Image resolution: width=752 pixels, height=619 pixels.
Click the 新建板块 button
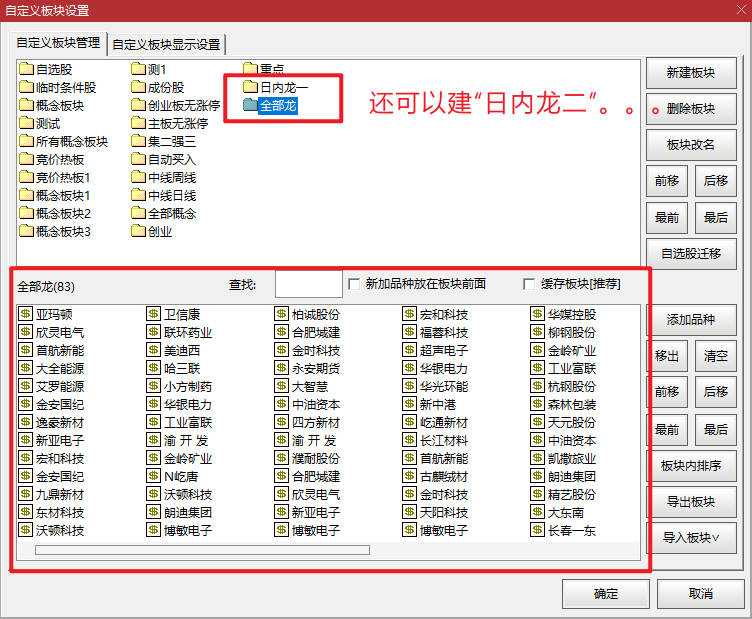pos(691,73)
